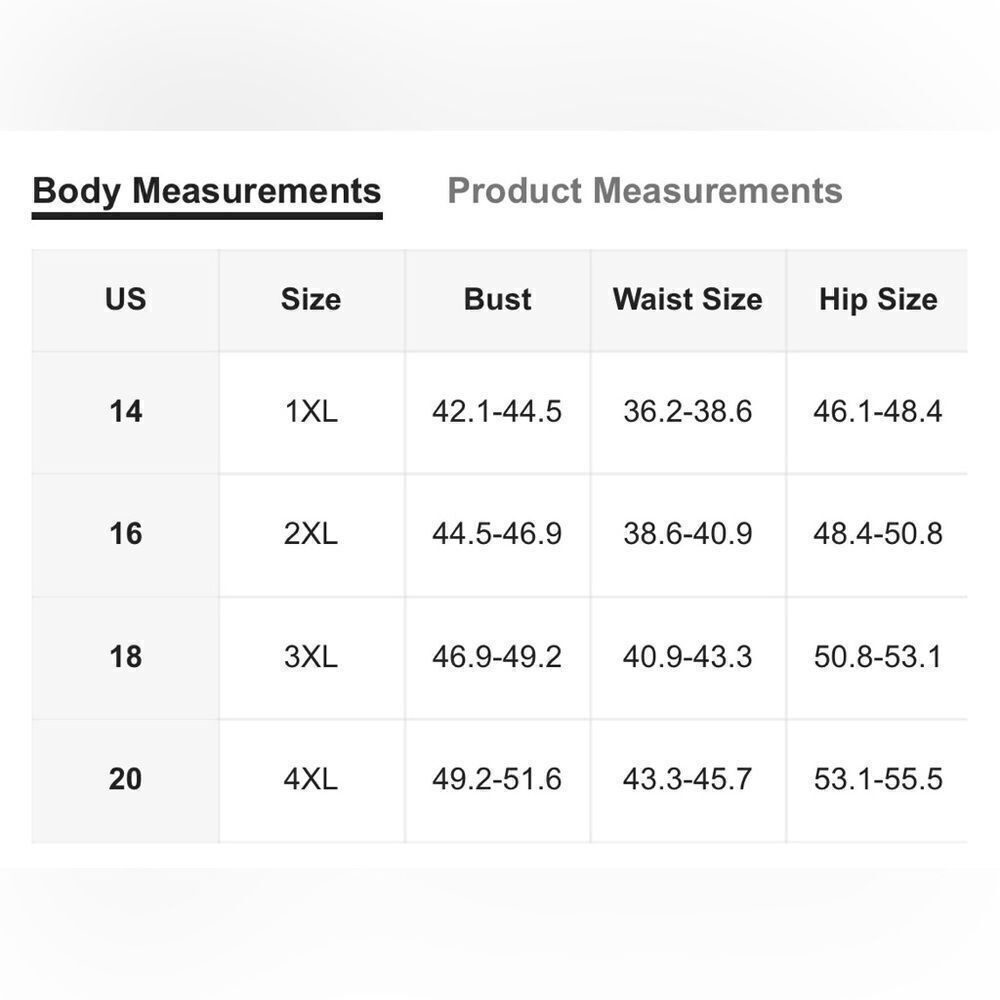The height and width of the screenshot is (1000, 1000).
Task: Click the 1XL size cell
Action: [311, 411]
